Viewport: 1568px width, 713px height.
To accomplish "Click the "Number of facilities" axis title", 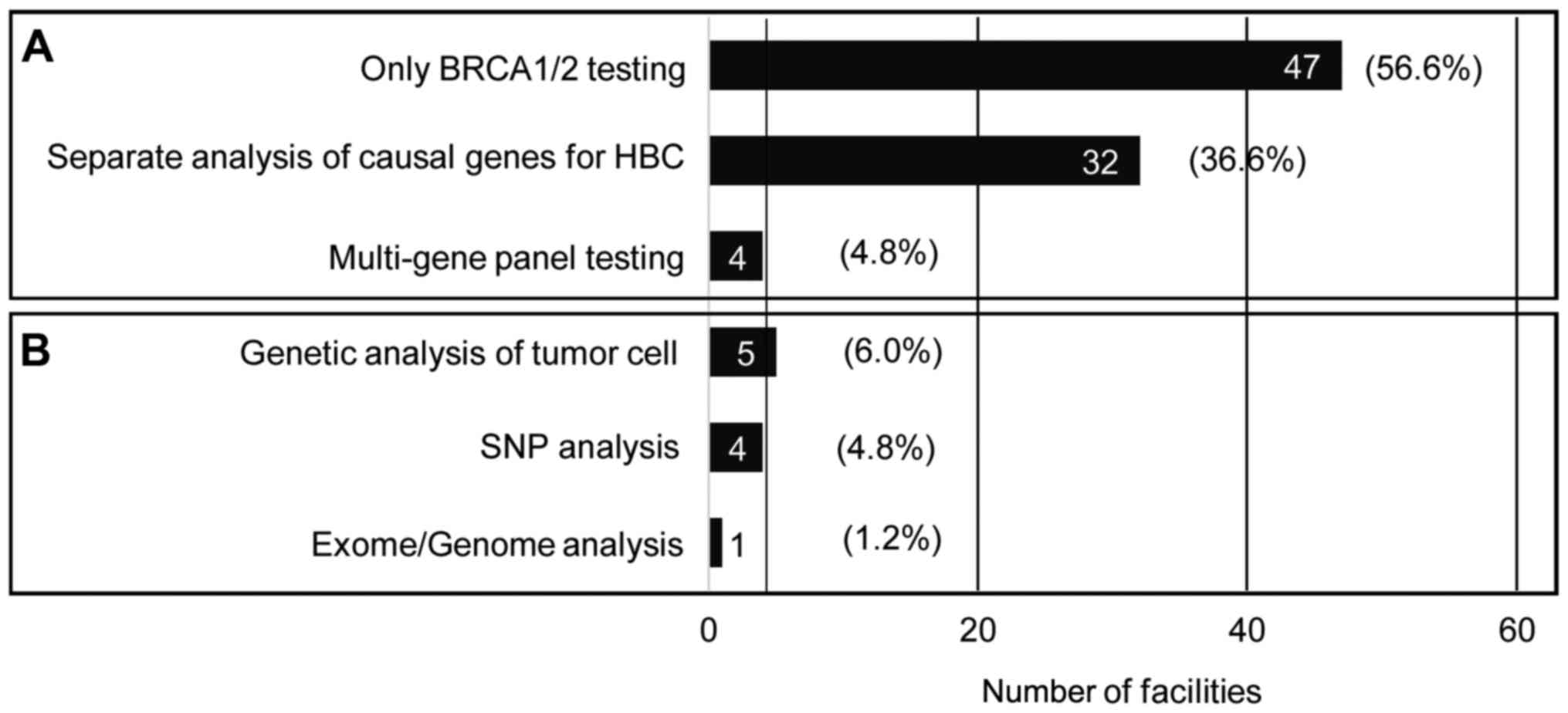I will [1121, 691].
